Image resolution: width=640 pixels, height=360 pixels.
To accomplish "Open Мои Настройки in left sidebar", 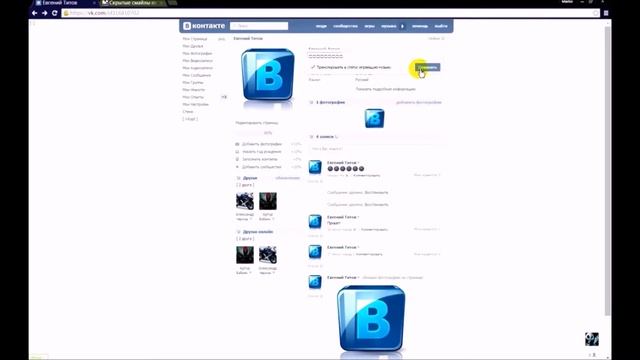I will 196,104.
